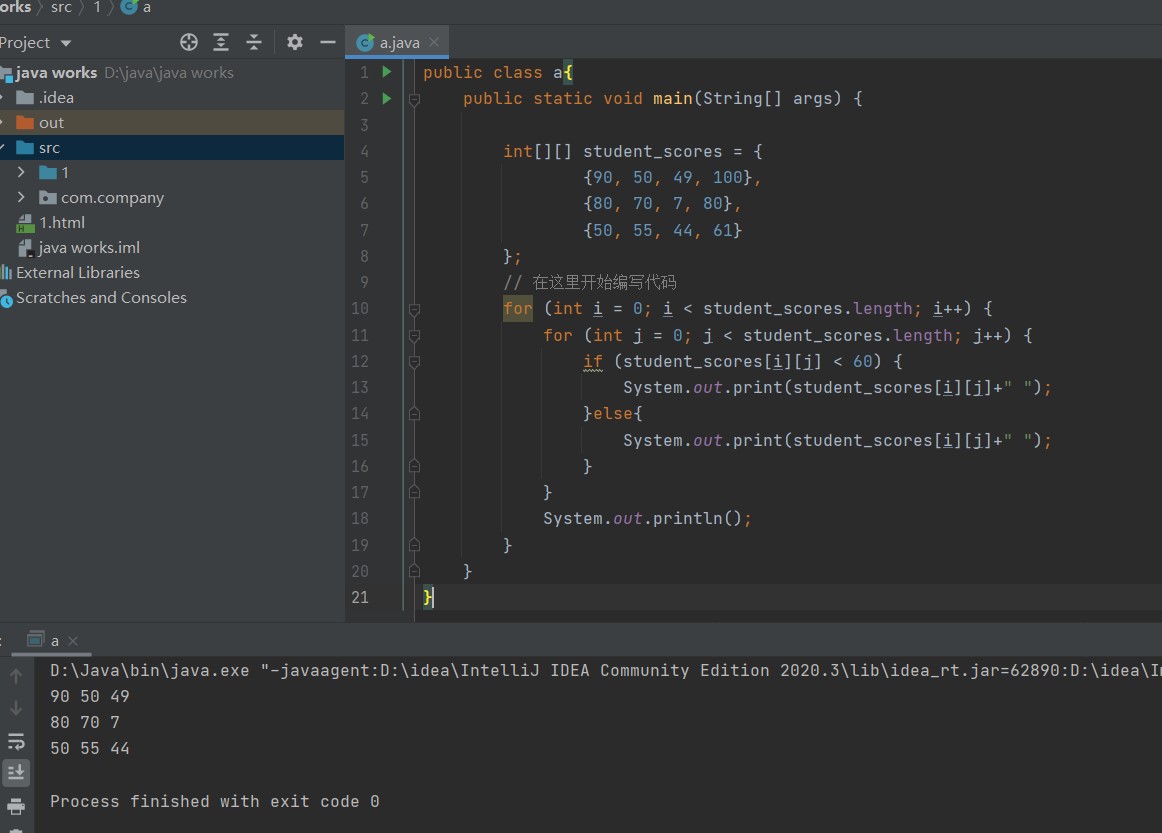
Task: Switch to the a.java editor tab
Action: [397, 42]
